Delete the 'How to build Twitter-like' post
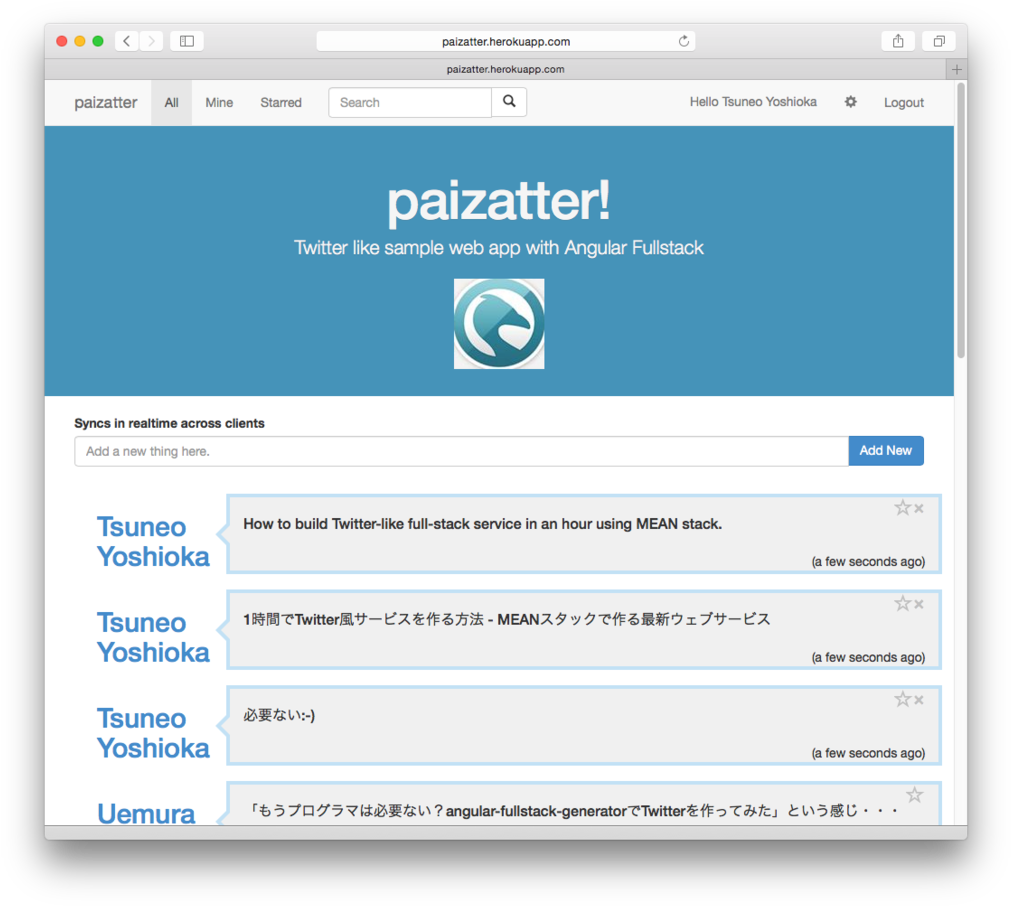The width and height of the screenshot is (1011, 906). 919,509
